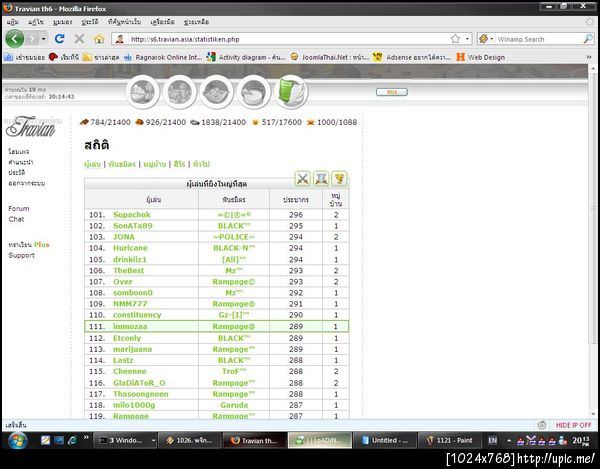Open search engine selector dropdown
The width and height of the screenshot is (600, 469).
(486, 39)
